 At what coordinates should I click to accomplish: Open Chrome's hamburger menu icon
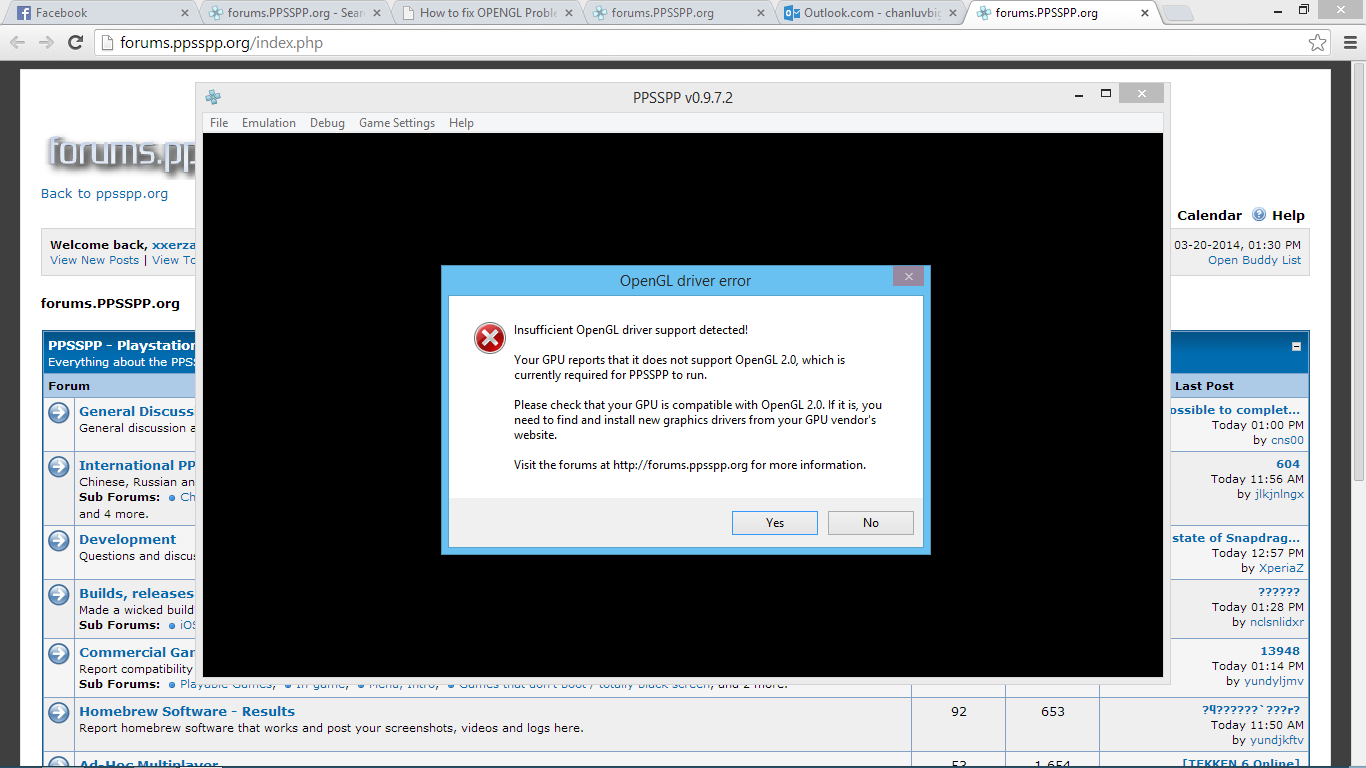pyautogui.click(x=1347, y=43)
